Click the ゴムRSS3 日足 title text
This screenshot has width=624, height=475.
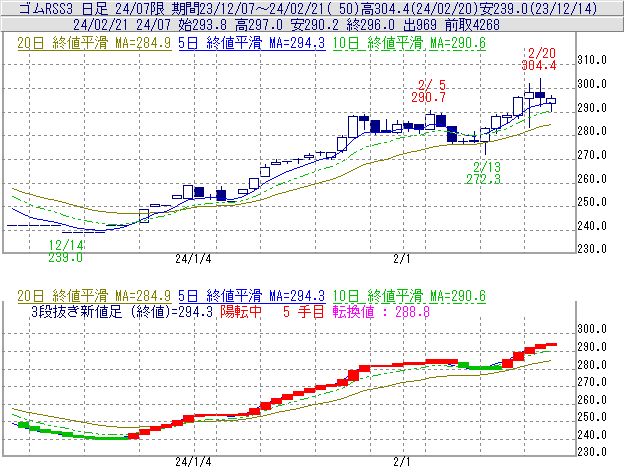tap(63, 8)
